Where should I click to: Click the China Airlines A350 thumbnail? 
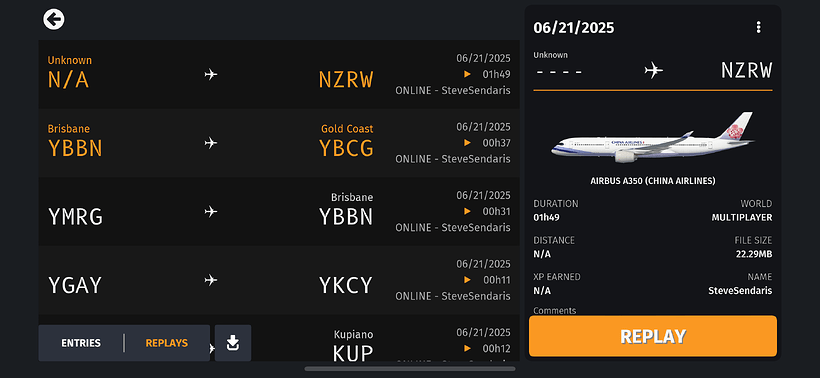pos(653,137)
